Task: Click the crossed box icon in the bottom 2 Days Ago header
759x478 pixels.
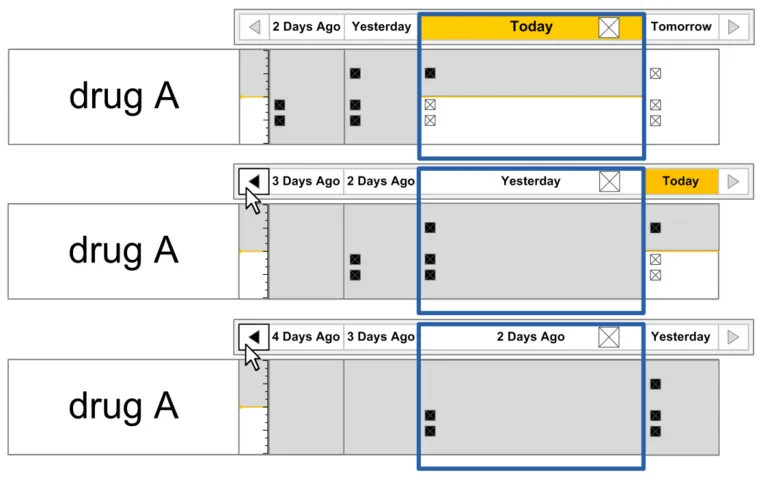Action: (x=609, y=337)
